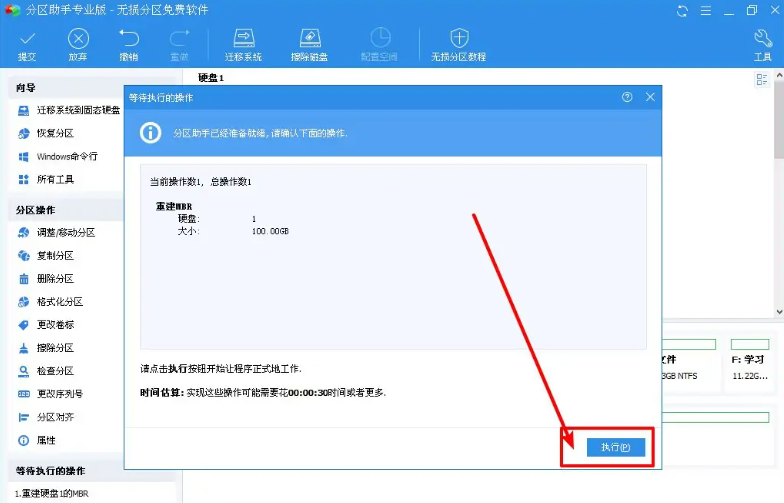The image size is (784, 503).
Task: Click the 提交 (Commit) toolbar icon
Action: (27, 42)
